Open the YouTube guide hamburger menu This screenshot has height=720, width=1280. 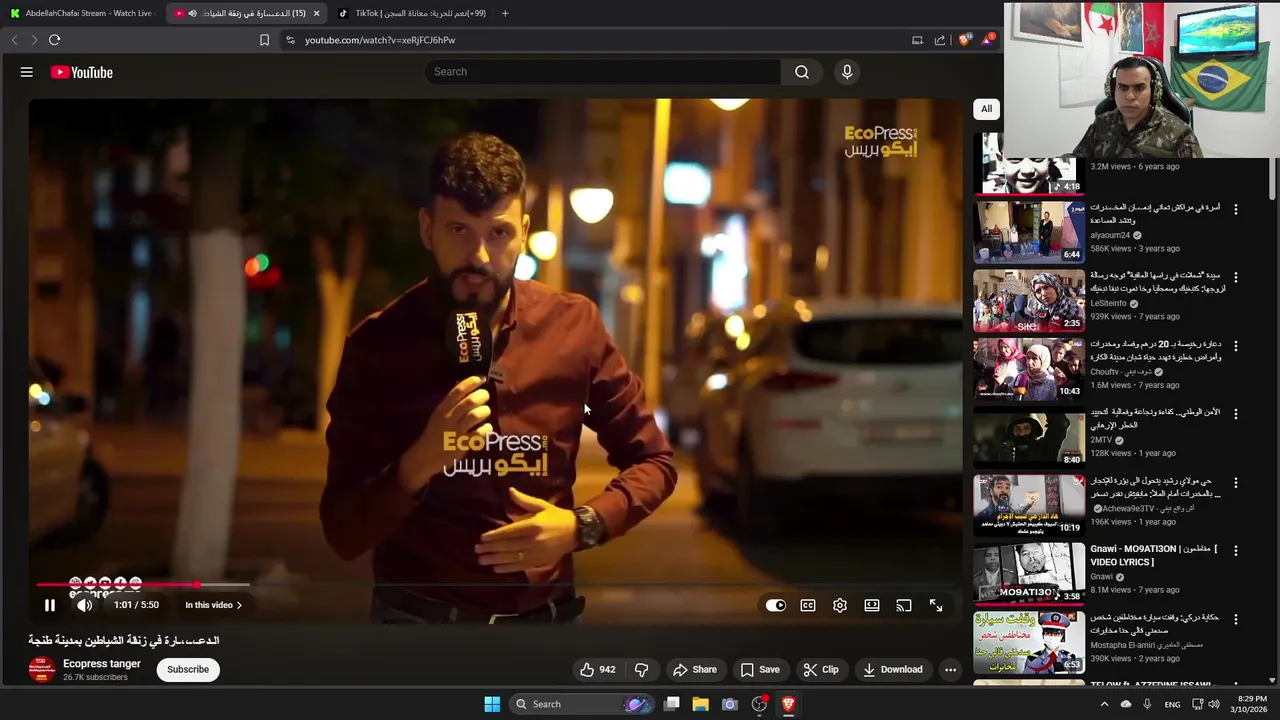27,72
